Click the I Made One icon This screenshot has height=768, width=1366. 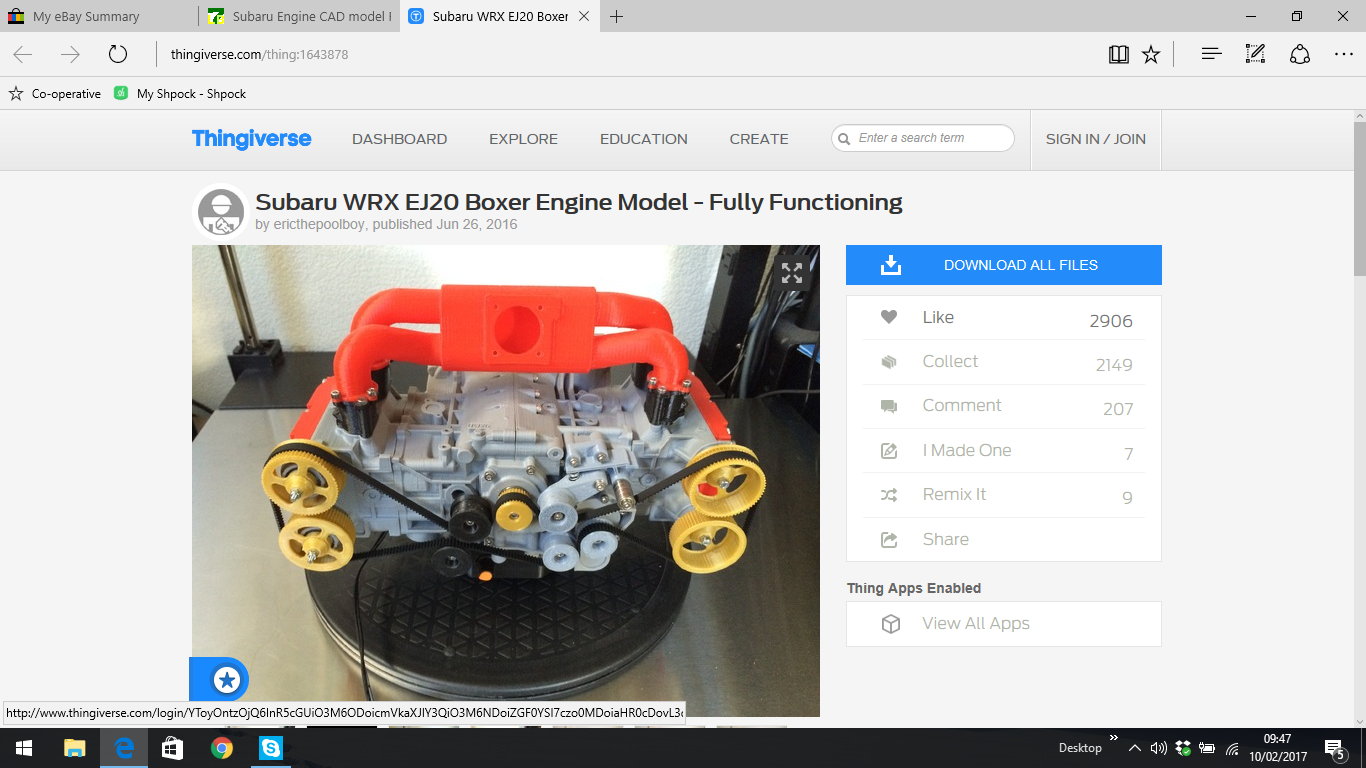(x=888, y=451)
